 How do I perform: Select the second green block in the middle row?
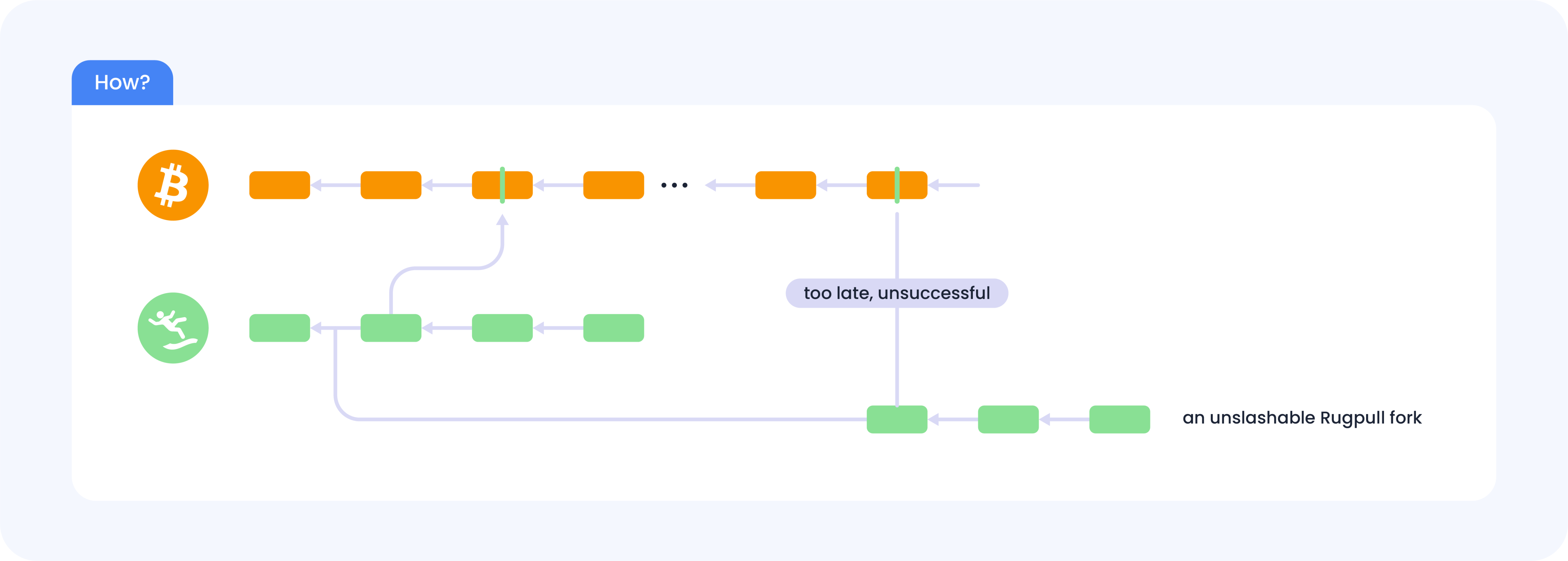[391, 328]
